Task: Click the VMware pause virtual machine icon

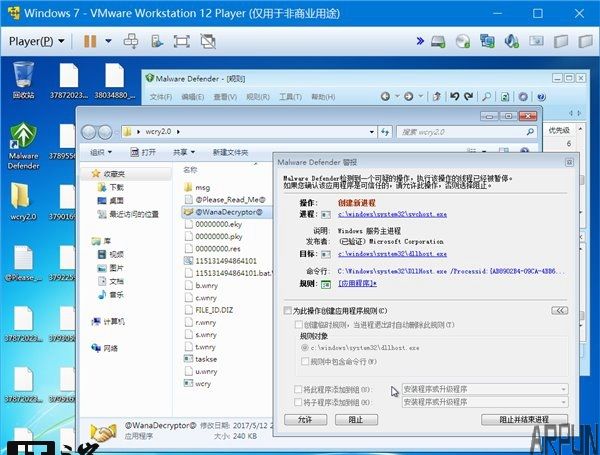Action: coord(90,41)
